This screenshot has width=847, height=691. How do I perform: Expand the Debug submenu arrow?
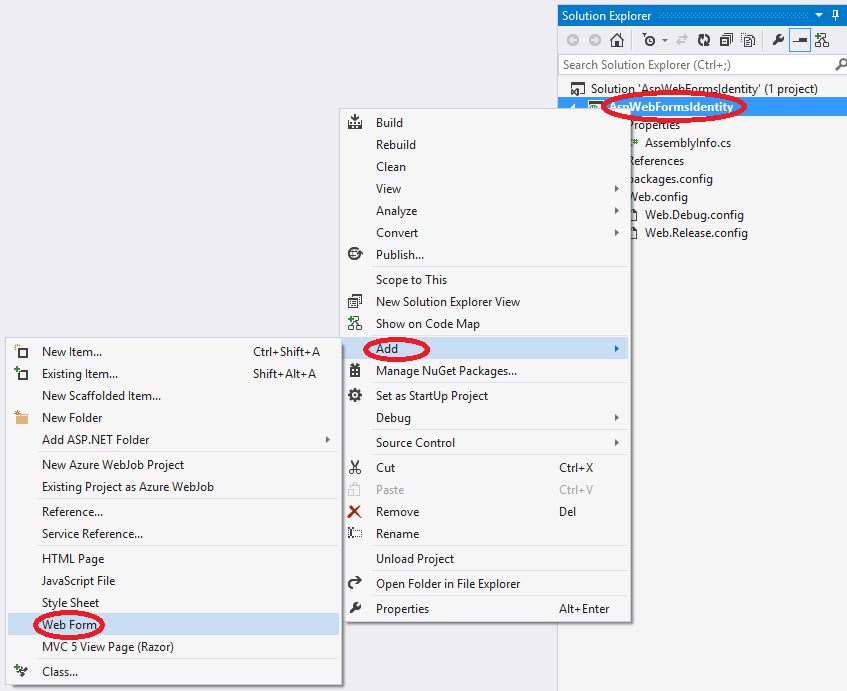[x=617, y=418]
